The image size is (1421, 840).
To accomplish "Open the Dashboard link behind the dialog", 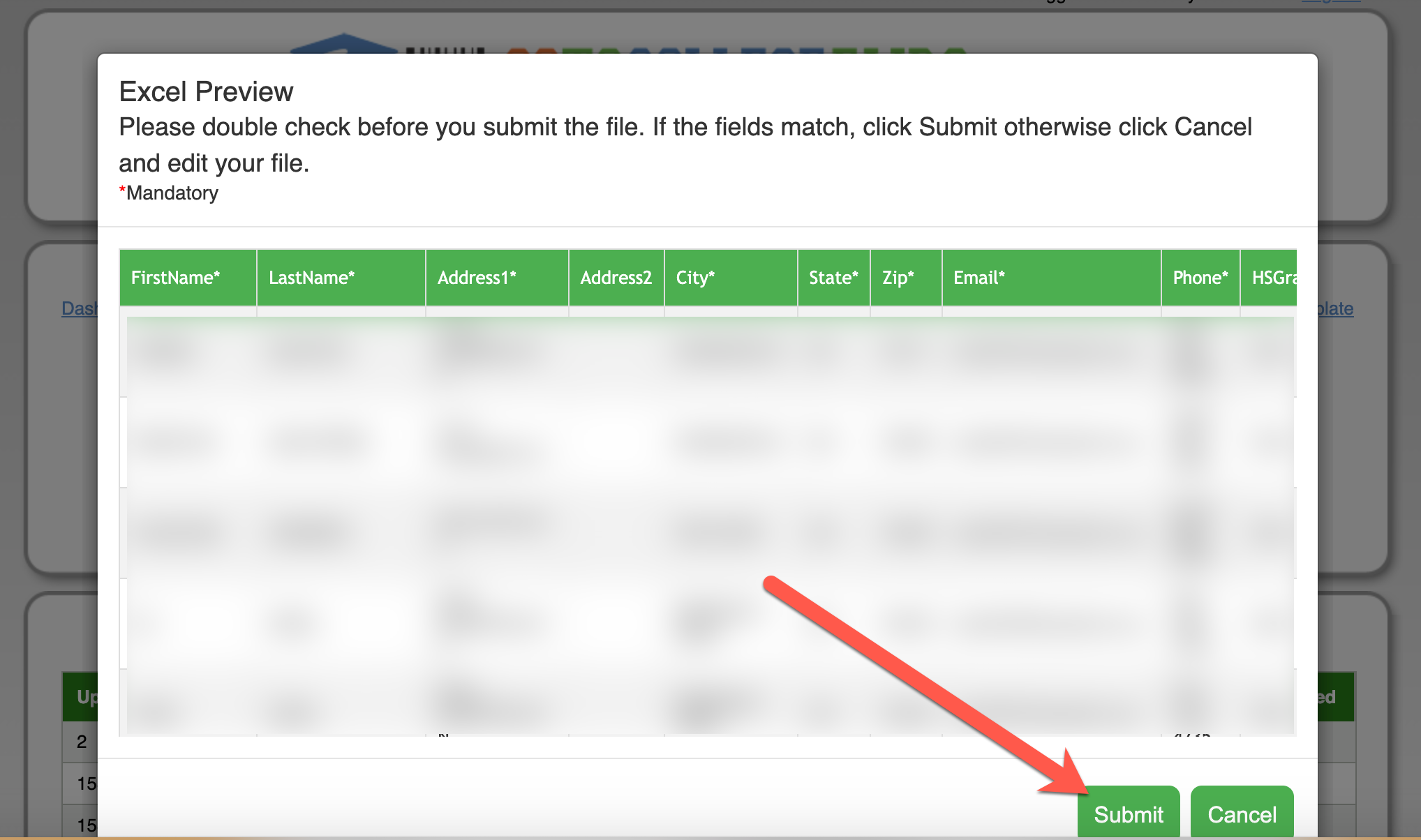I will [79, 308].
